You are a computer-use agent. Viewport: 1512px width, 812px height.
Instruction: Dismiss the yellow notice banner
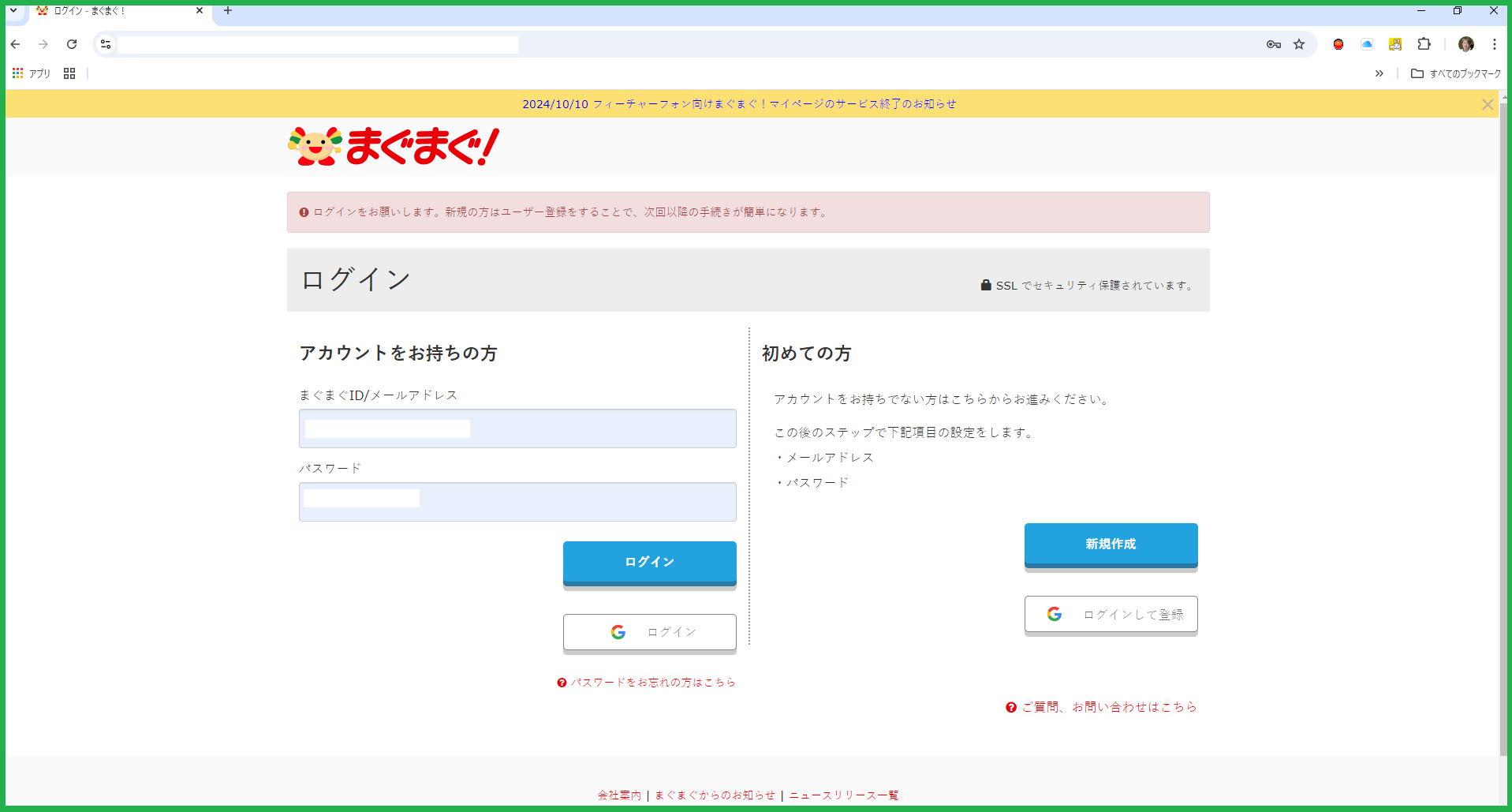1488,104
